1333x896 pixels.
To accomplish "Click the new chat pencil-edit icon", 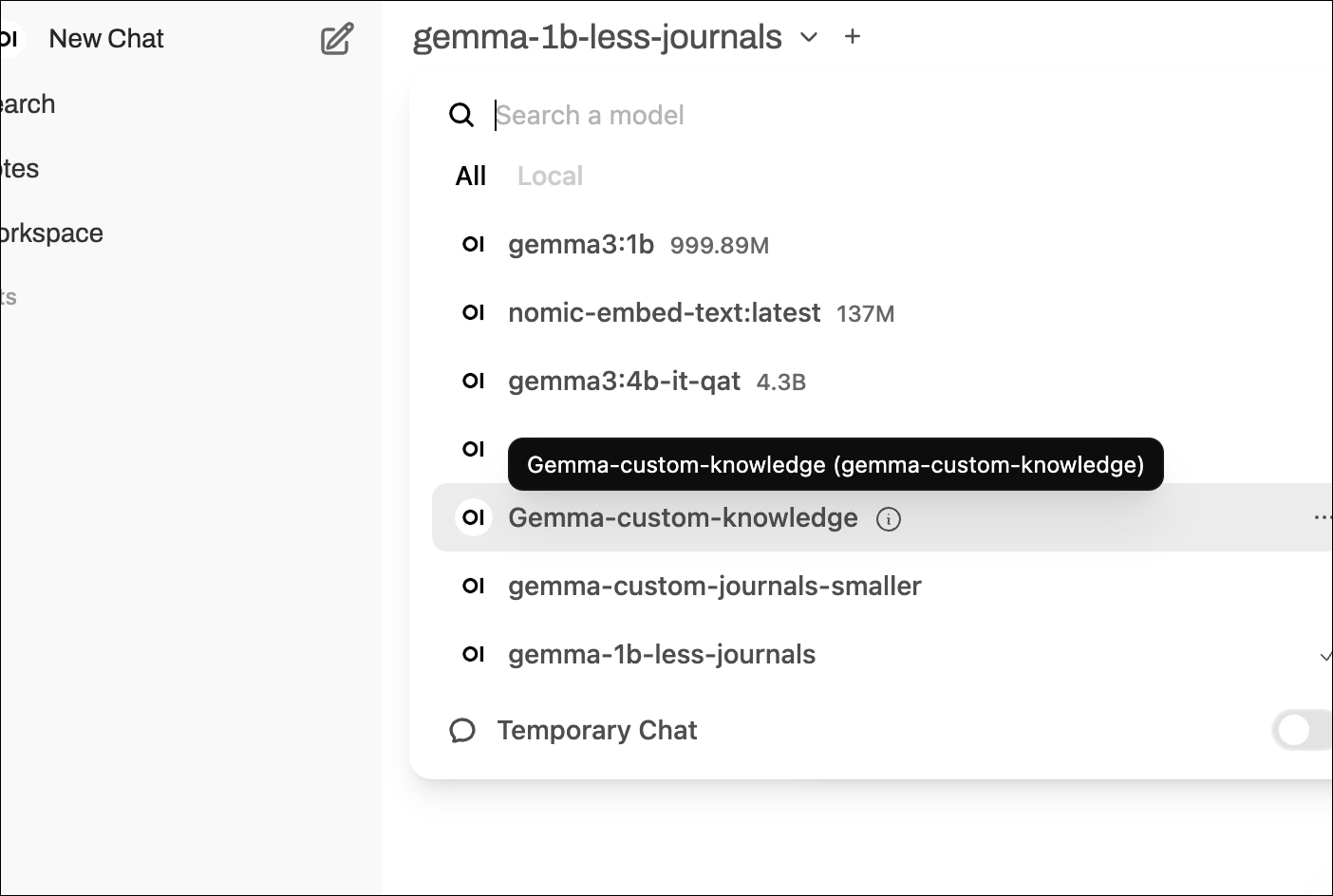I will coord(337,39).
